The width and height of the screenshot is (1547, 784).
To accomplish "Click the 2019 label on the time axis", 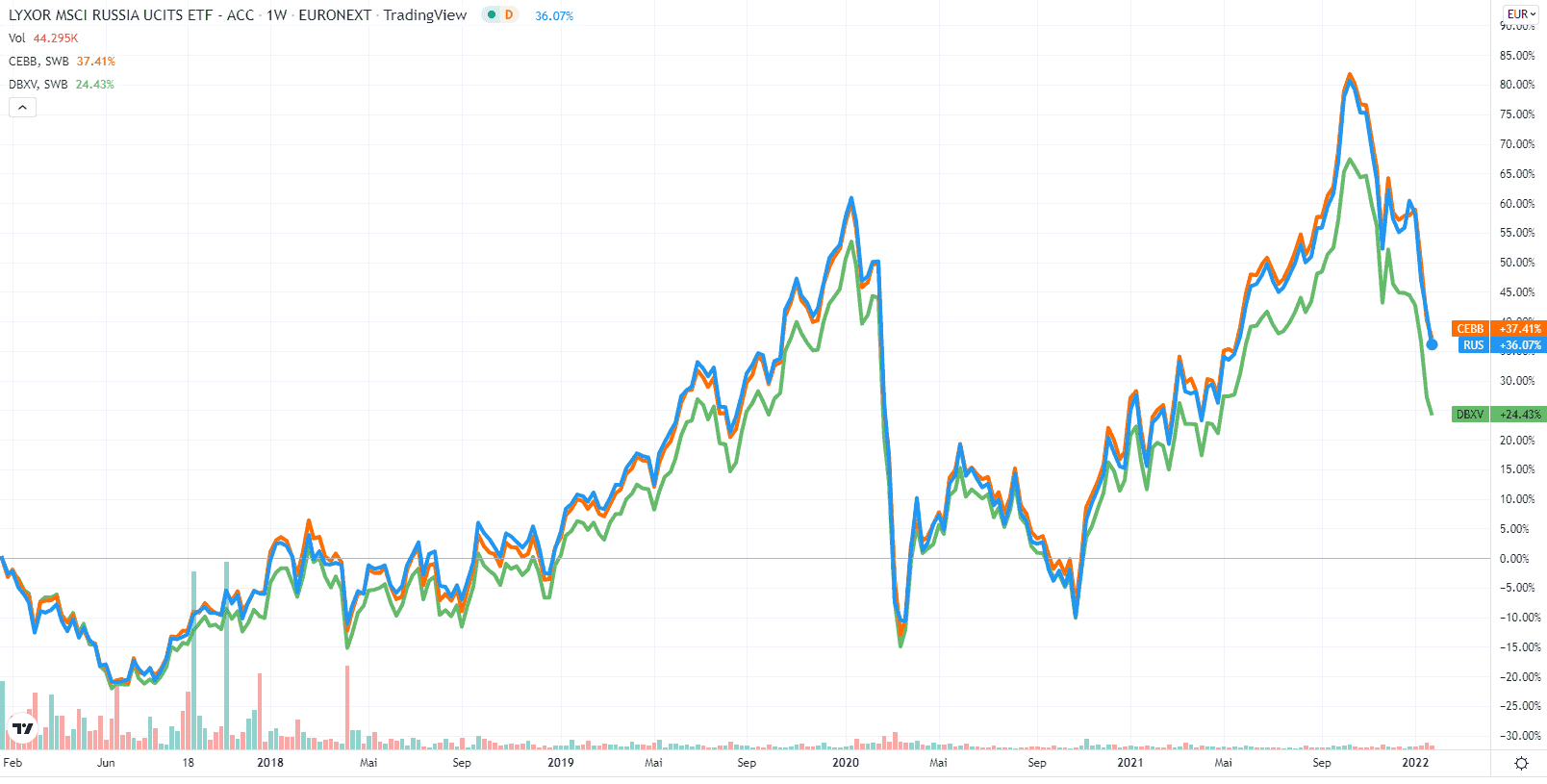I will click(x=561, y=763).
